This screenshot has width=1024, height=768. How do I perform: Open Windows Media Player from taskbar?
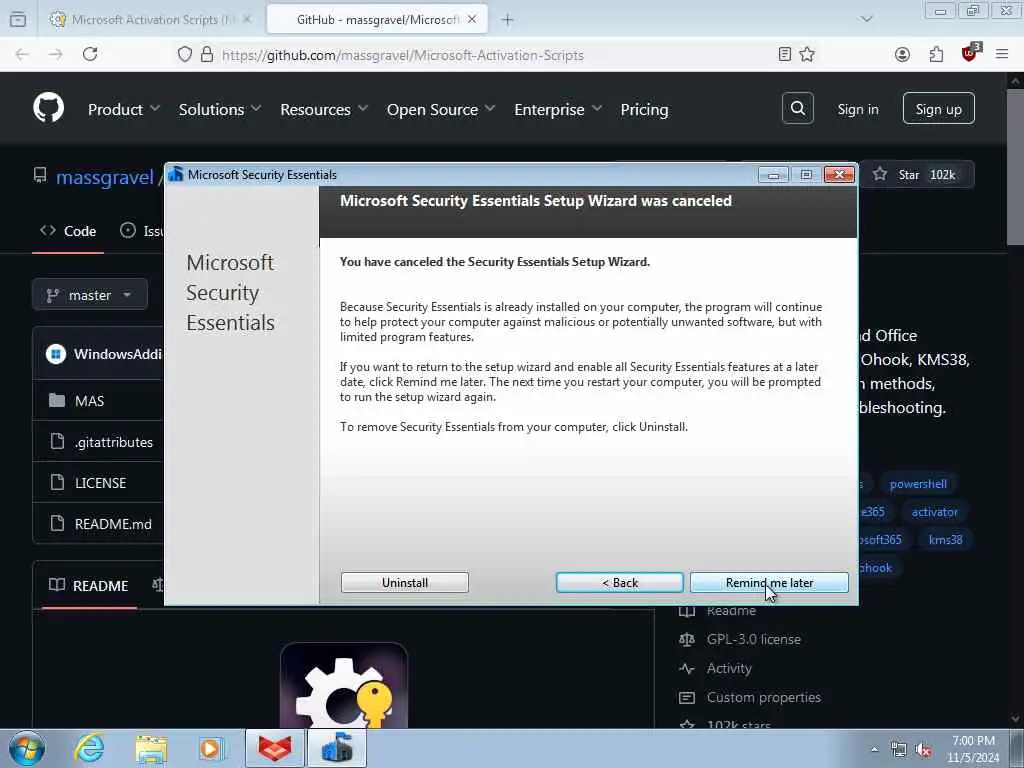click(x=212, y=748)
